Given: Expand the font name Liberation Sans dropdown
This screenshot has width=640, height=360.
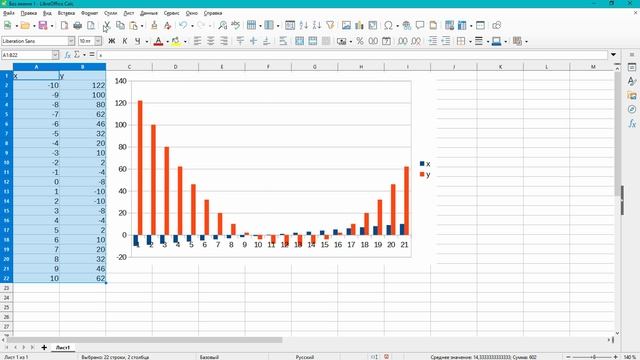Looking at the screenshot, I should pyautogui.click(x=71, y=41).
